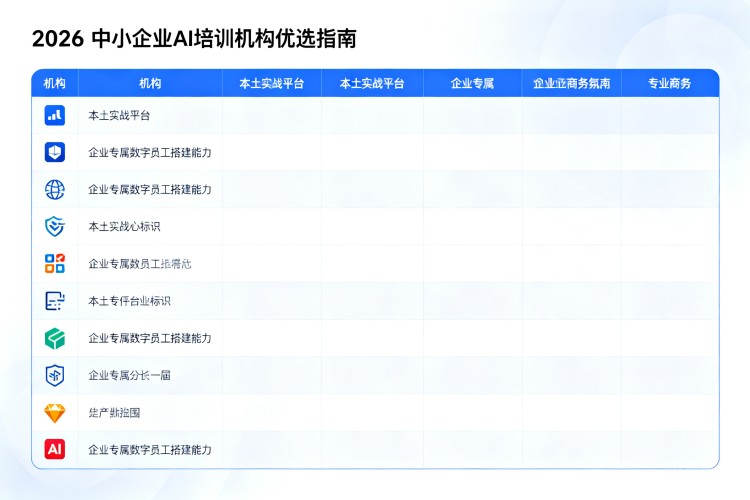The image size is (750, 500).
Task: Click the green cube icon
Action: point(55,338)
